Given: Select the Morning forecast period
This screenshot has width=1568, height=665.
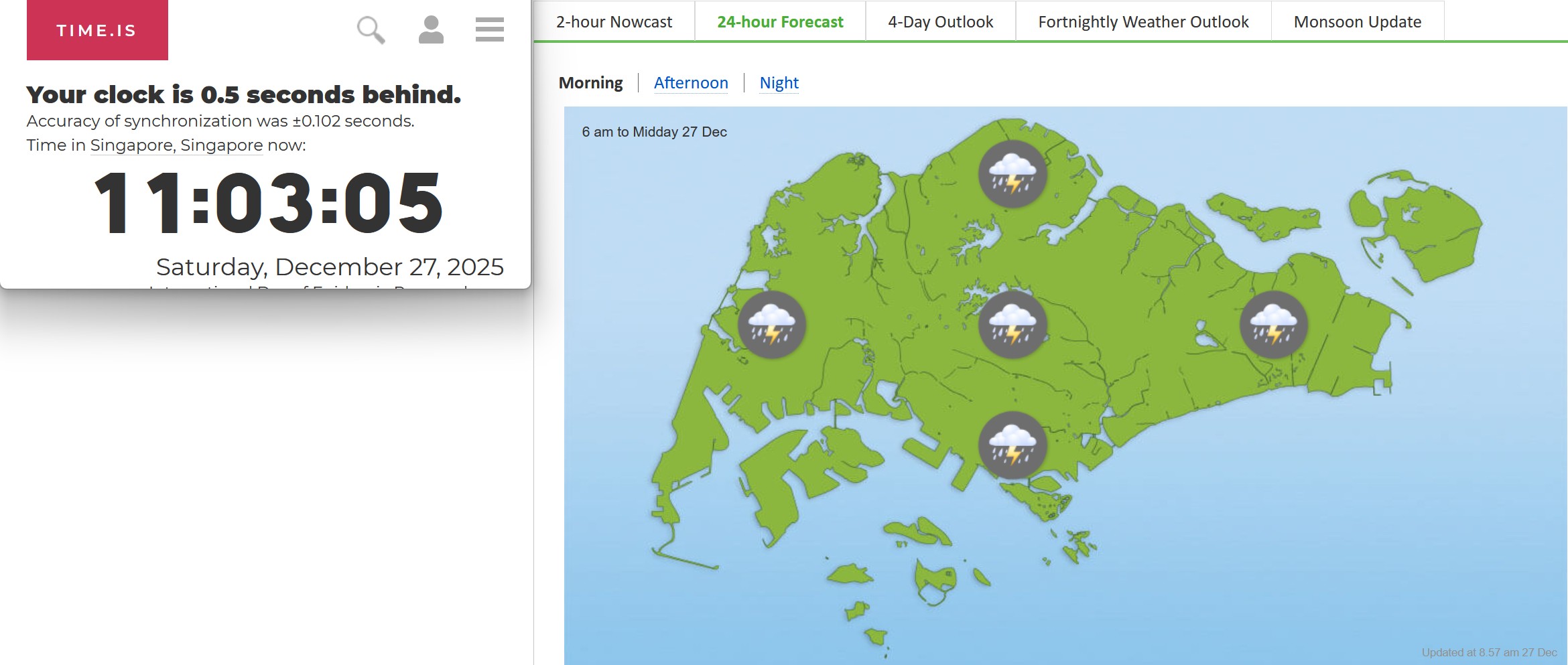Looking at the screenshot, I should point(591,82).
